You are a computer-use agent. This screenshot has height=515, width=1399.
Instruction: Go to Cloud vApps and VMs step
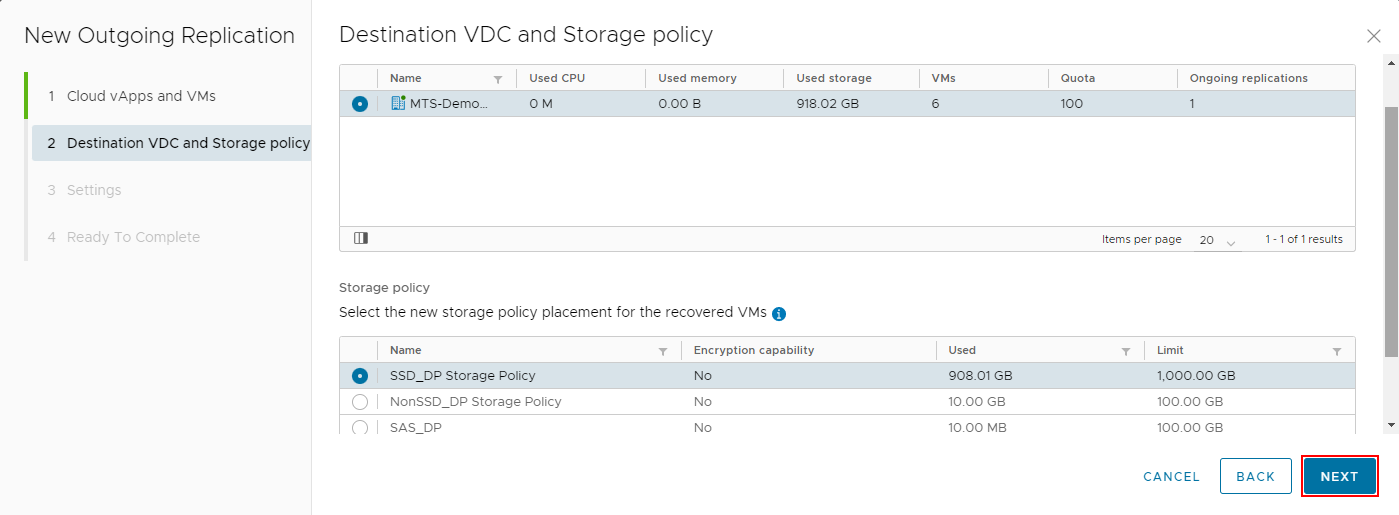click(141, 96)
